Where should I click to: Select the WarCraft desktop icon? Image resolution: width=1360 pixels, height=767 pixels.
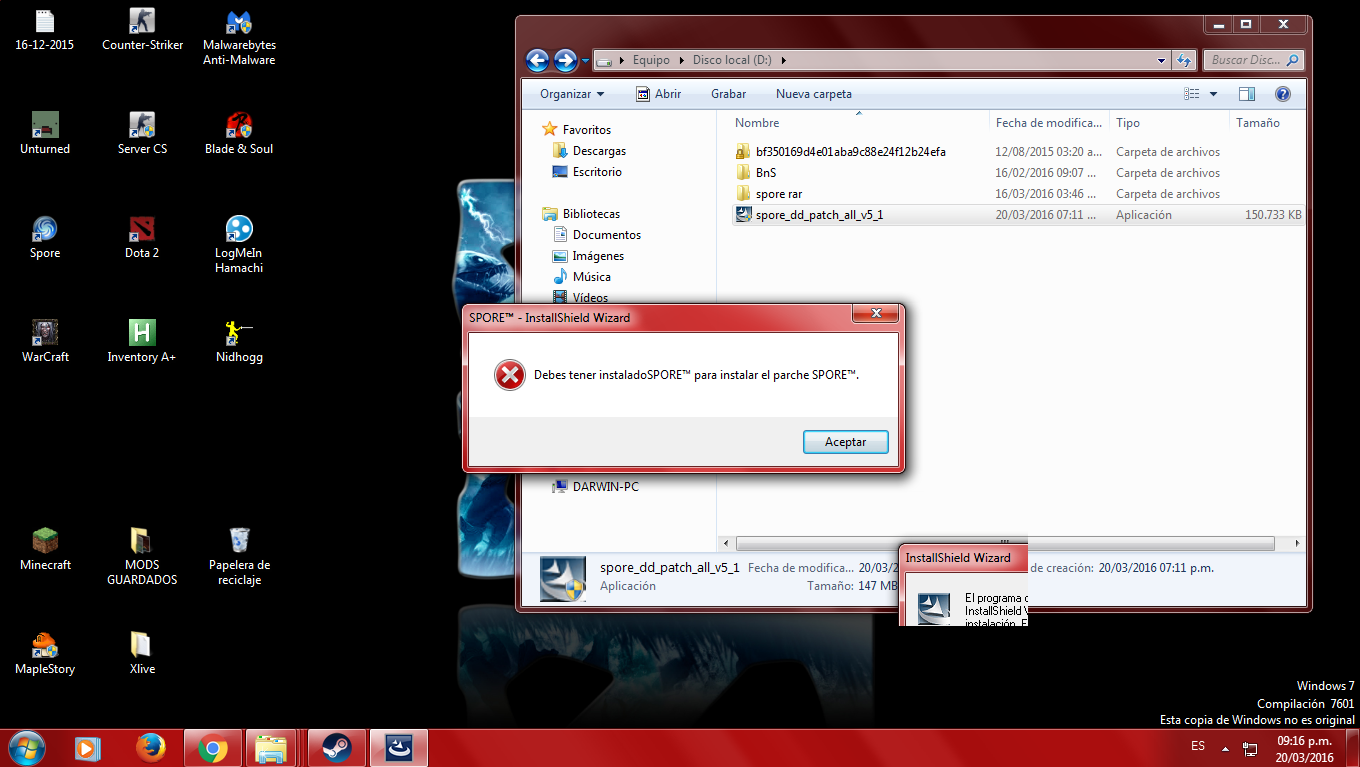45,341
